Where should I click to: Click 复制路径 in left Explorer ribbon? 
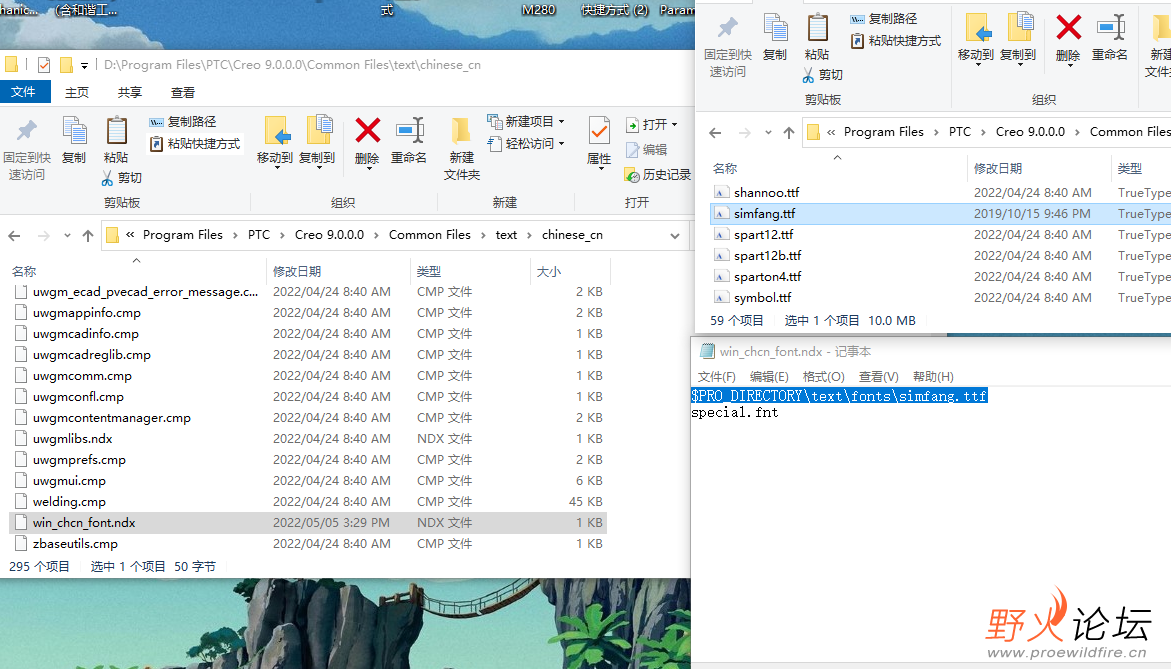[183, 122]
